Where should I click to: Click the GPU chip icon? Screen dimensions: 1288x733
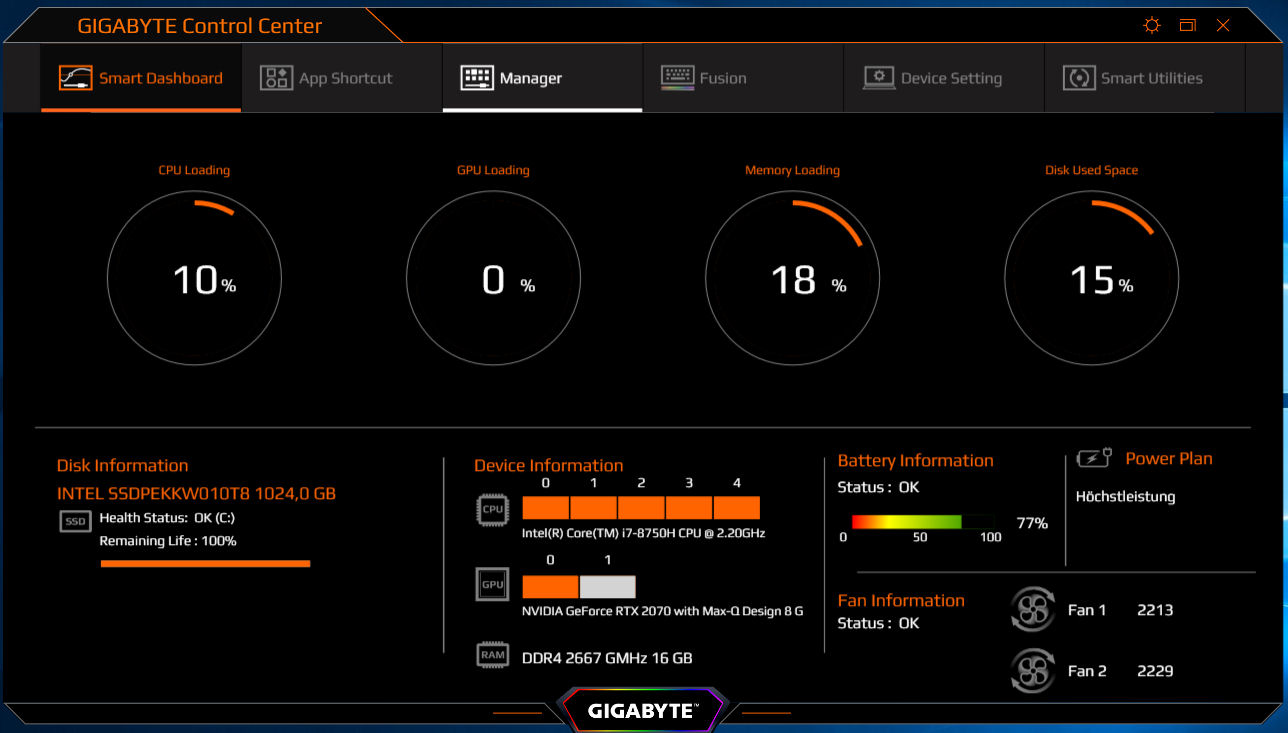pyautogui.click(x=492, y=584)
